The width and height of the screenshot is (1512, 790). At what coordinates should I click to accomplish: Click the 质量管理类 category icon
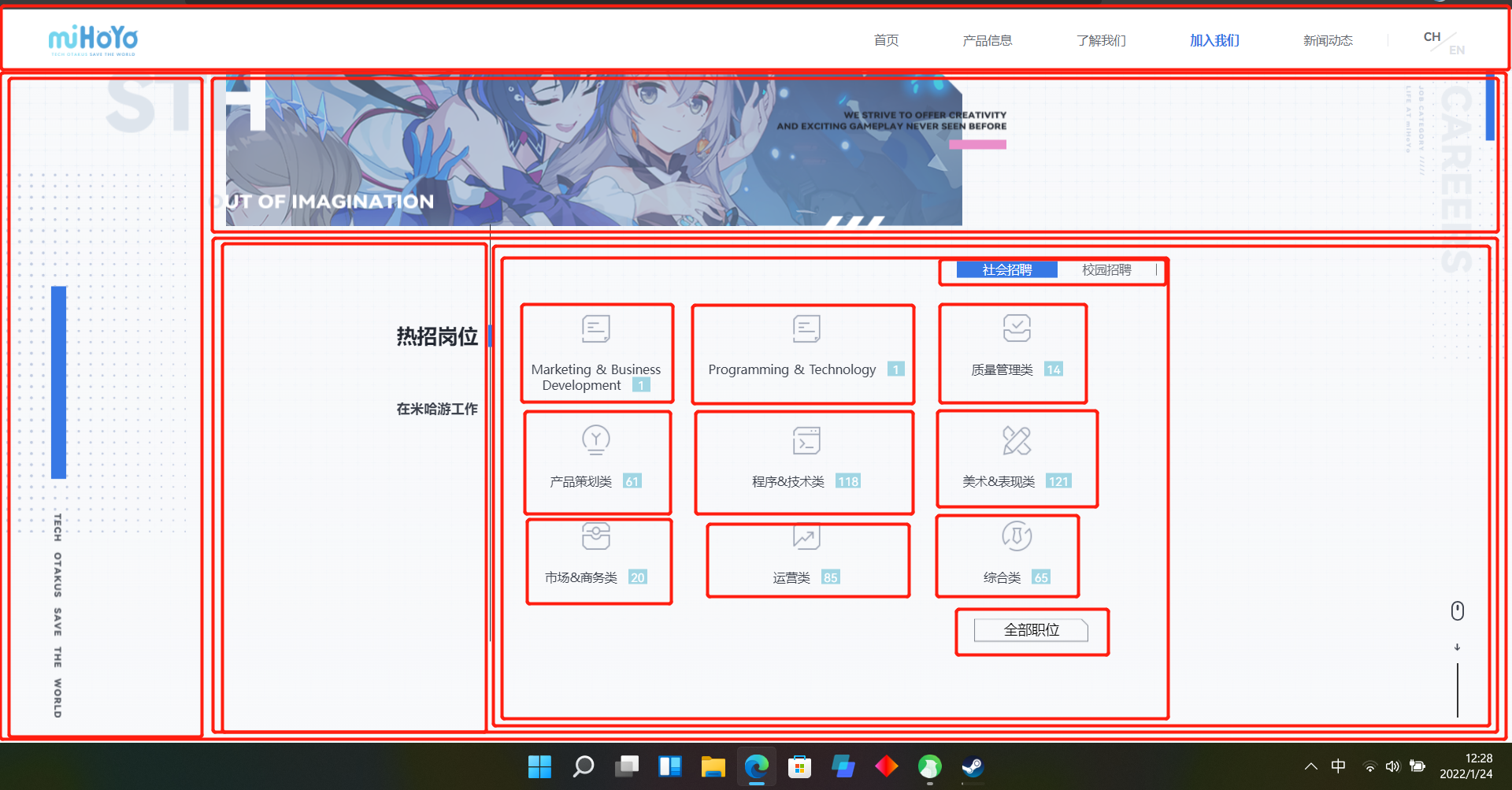[x=1017, y=328]
